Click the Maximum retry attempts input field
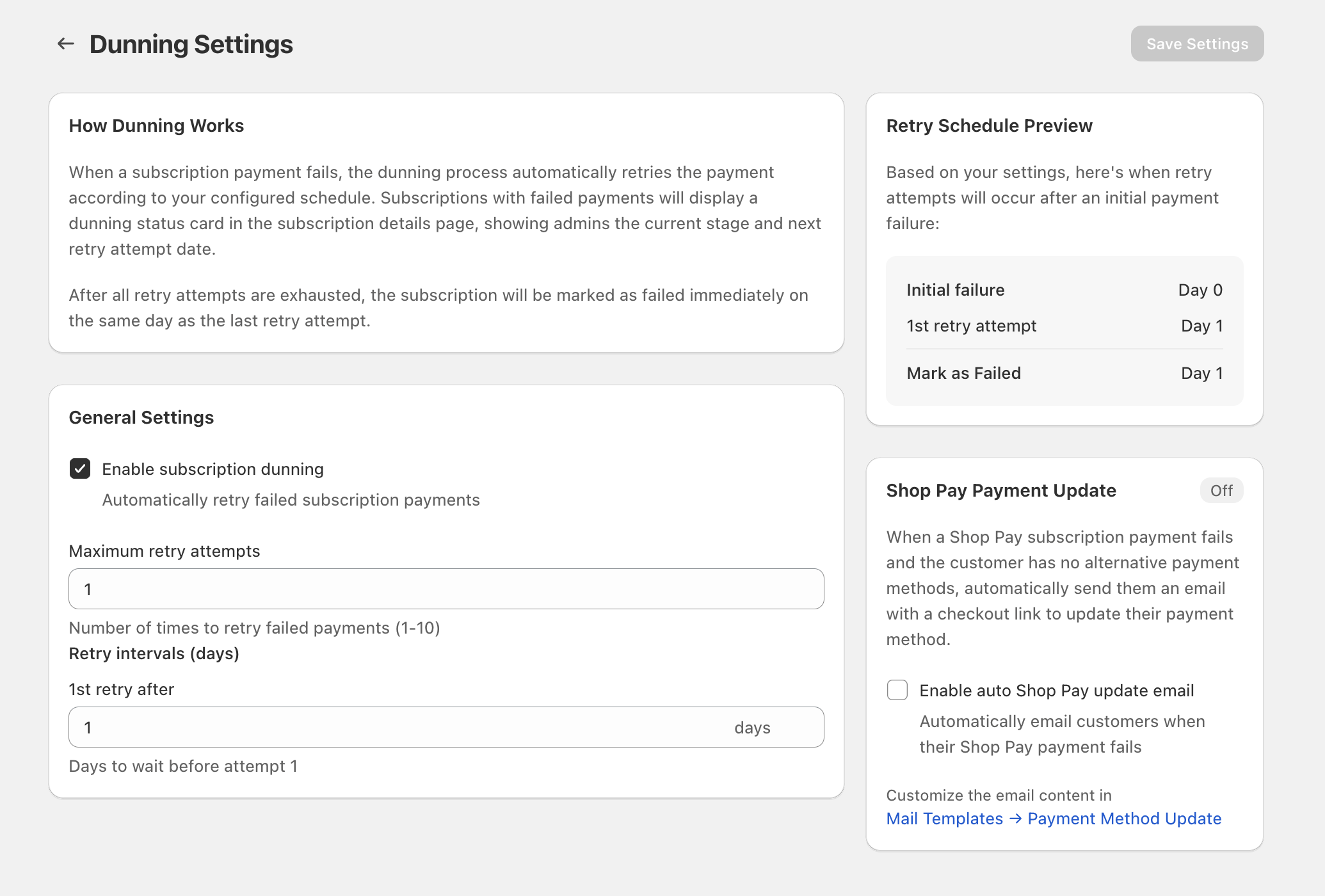Viewport: 1325px width, 896px height. (x=446, y=588)
